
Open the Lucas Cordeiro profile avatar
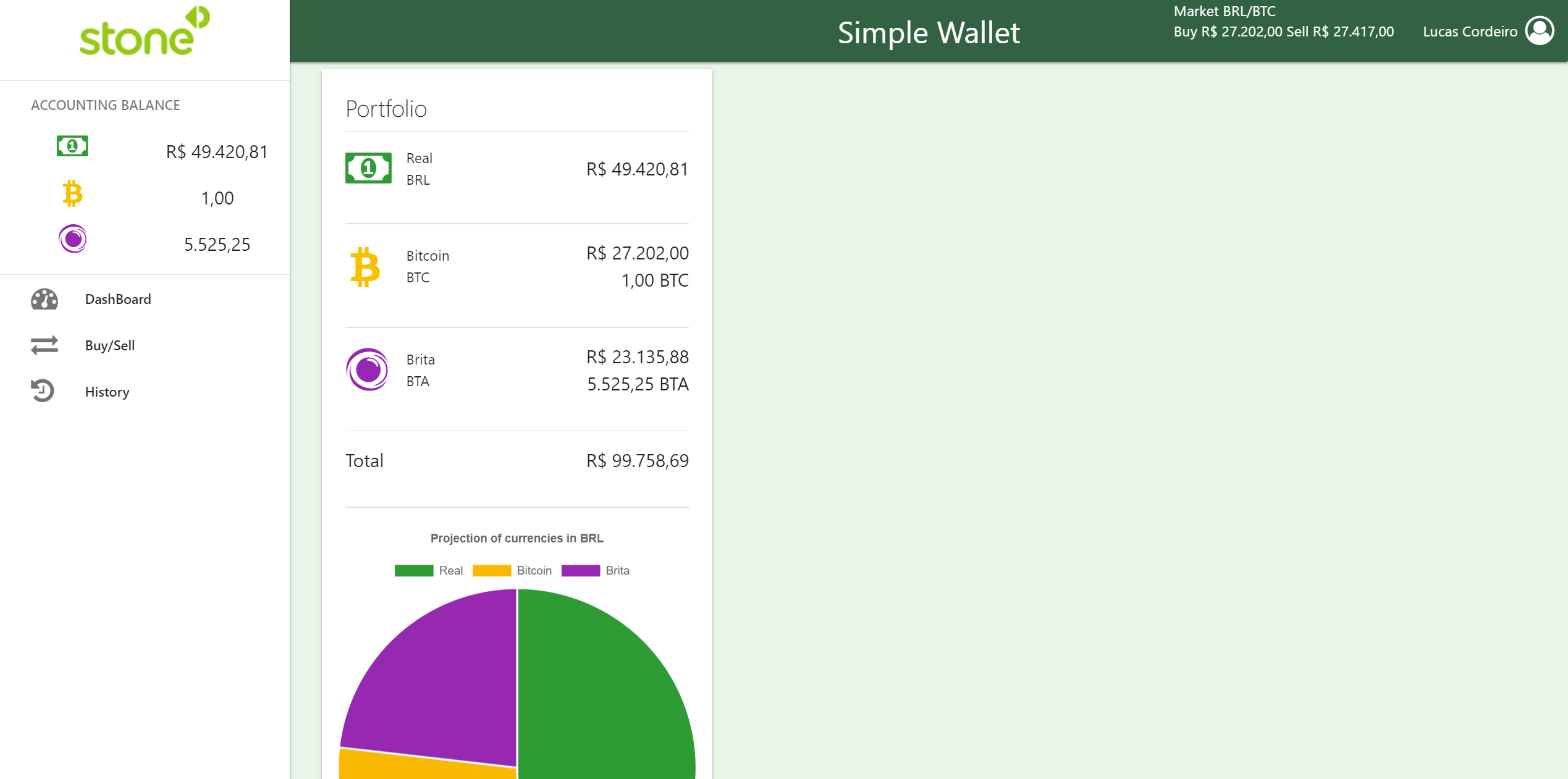click(x=1540, y=30)
